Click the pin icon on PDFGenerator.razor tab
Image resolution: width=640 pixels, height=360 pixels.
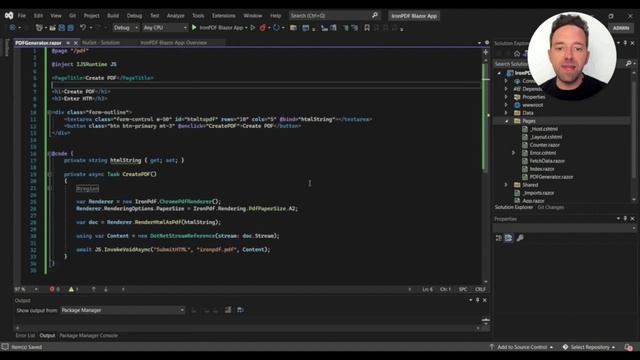click(68, 42)
